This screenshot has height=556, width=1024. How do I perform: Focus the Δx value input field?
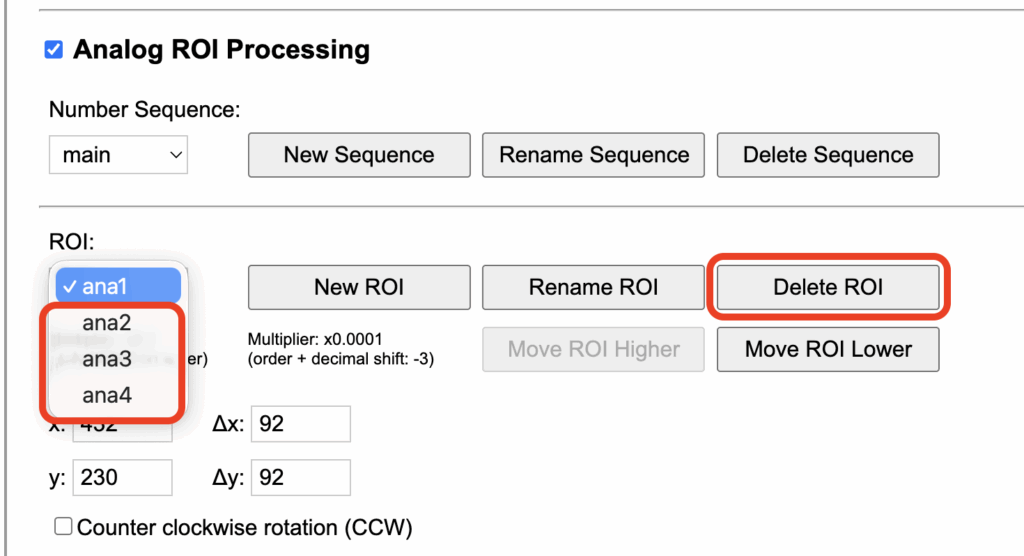click(300, 424)
